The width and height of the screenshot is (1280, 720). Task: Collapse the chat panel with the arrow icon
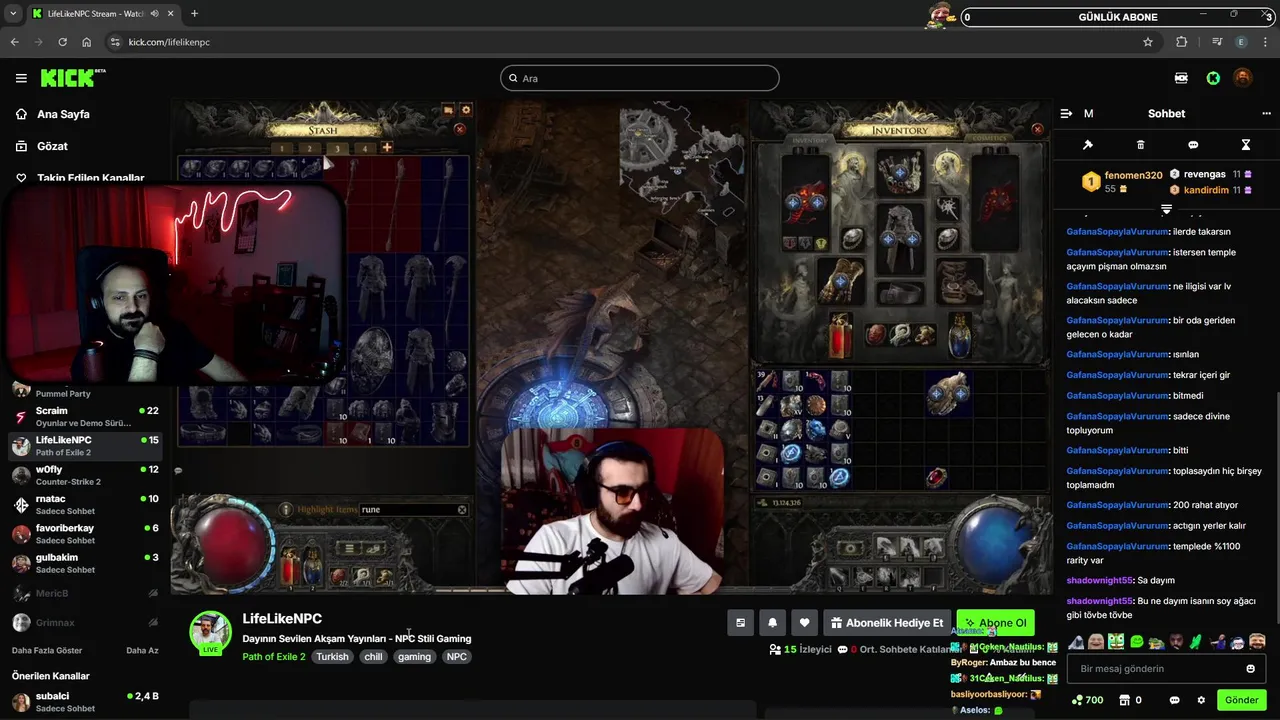[1066, 114]
